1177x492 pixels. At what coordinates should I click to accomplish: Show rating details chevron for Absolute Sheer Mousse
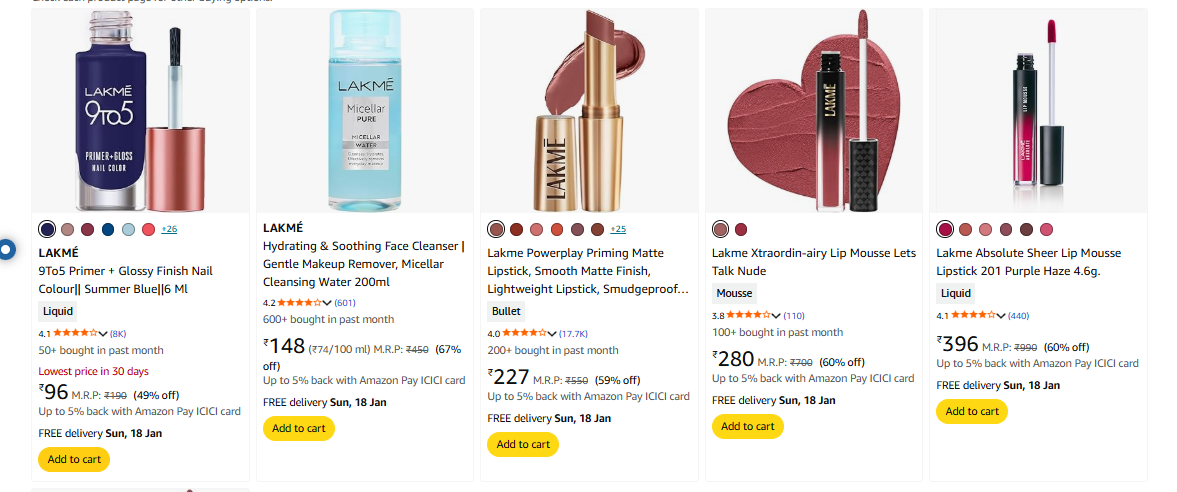[x=1002, y=316]
